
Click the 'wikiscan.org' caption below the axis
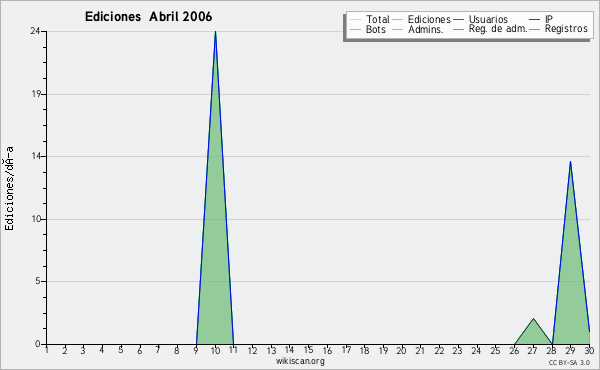click(300, 361)
